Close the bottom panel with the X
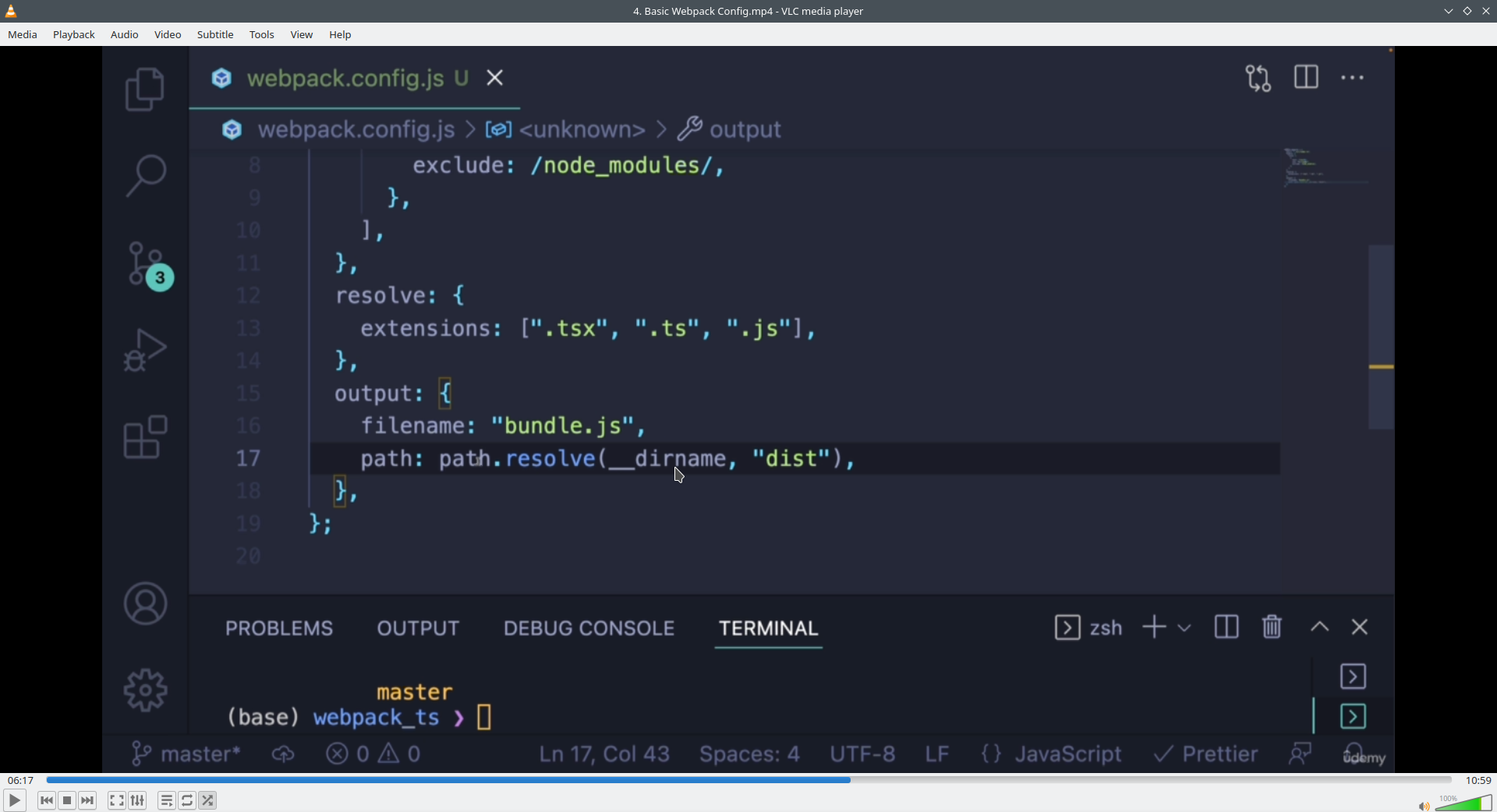 (x=1361, y=627)
